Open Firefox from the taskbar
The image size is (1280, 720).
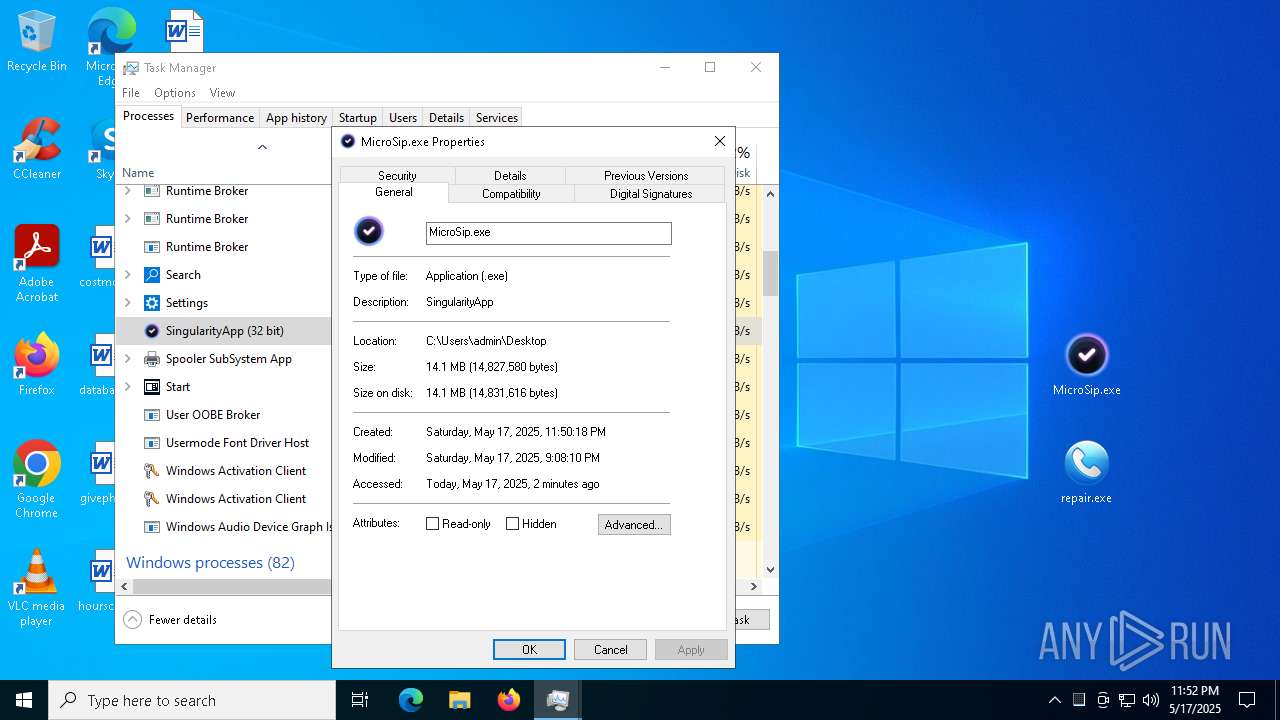pos(509,700)
